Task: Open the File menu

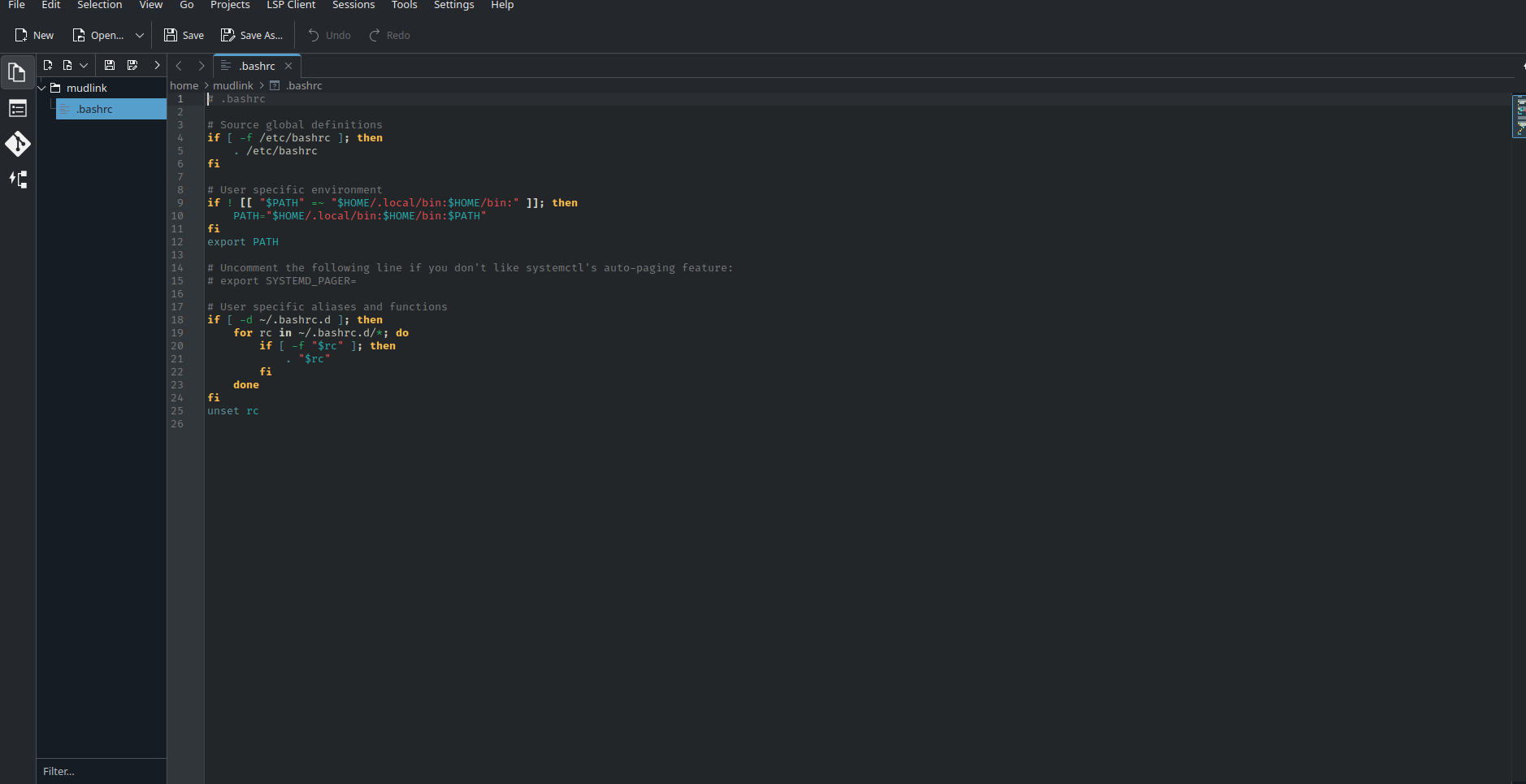Action: (16, 5)
